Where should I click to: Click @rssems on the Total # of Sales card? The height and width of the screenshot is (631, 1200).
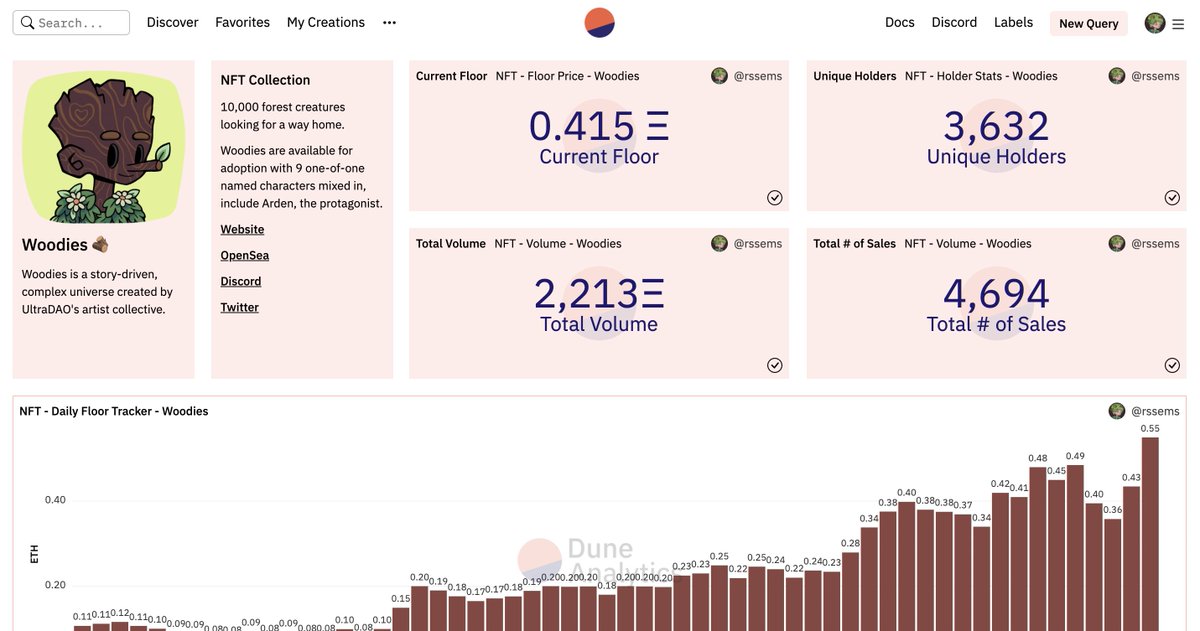pyautogui.click(x=1156, y=244)
